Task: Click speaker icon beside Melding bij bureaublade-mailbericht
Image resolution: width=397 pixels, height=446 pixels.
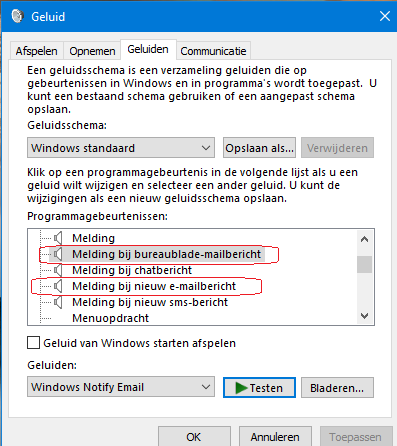Action: click(58, 254)
